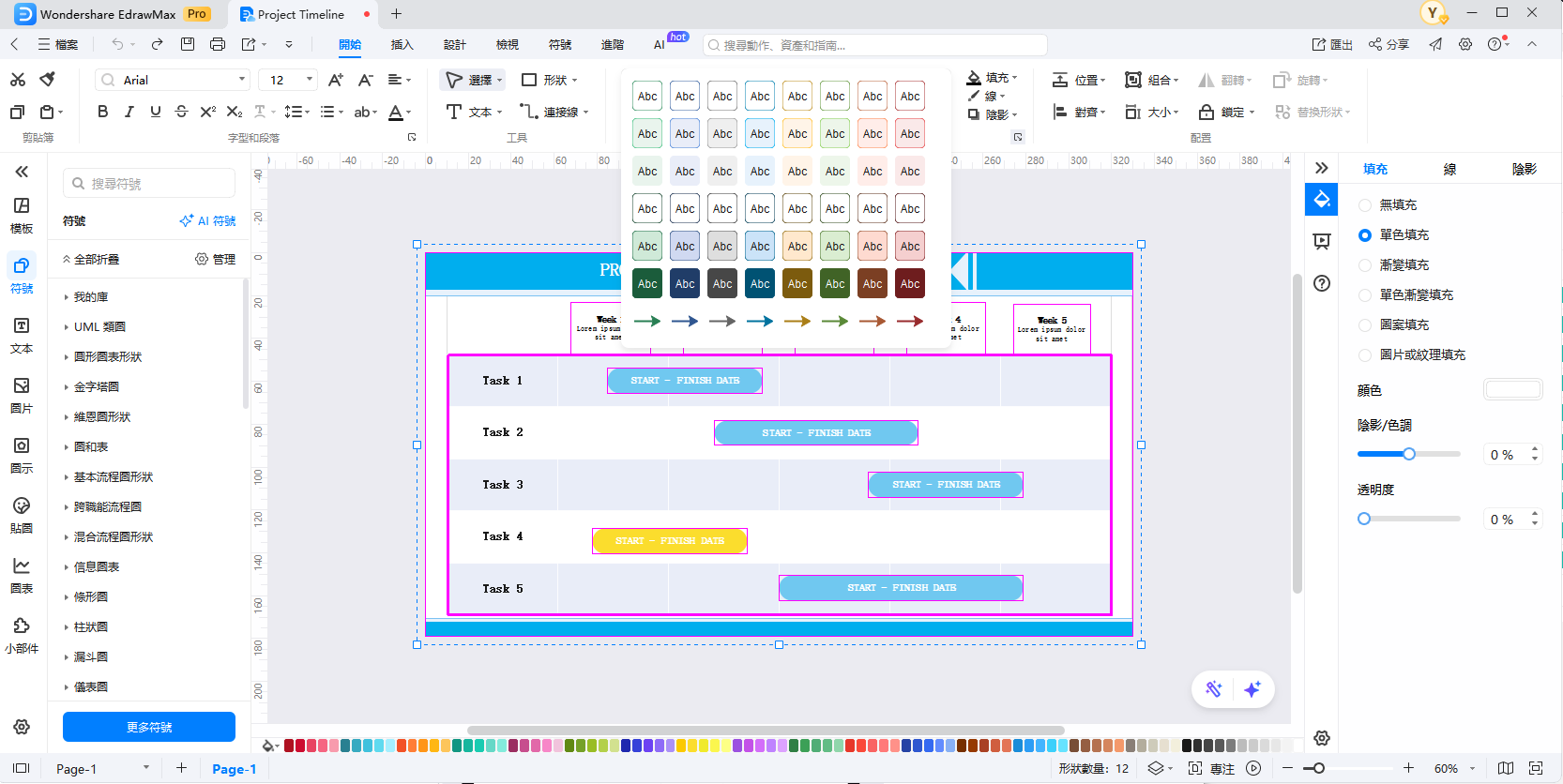Expand the UML category in symbols

coord(99,327)
